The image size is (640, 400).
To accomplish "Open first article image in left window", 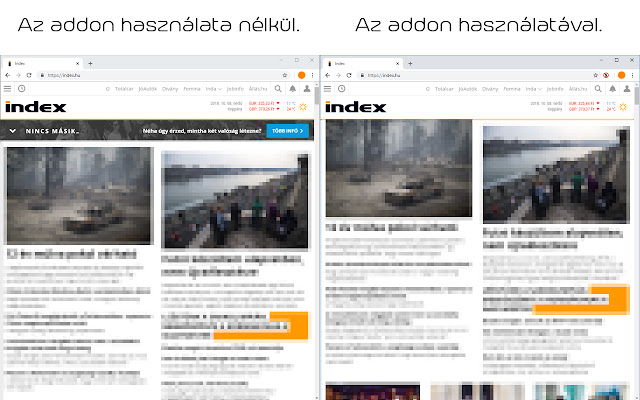I will pos(79,196).
